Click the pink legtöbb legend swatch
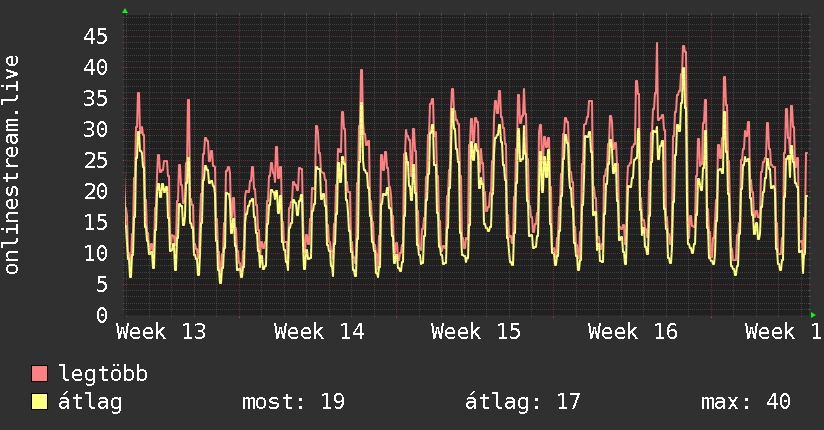This screenshot has height=430, width=824. point(39,373)
